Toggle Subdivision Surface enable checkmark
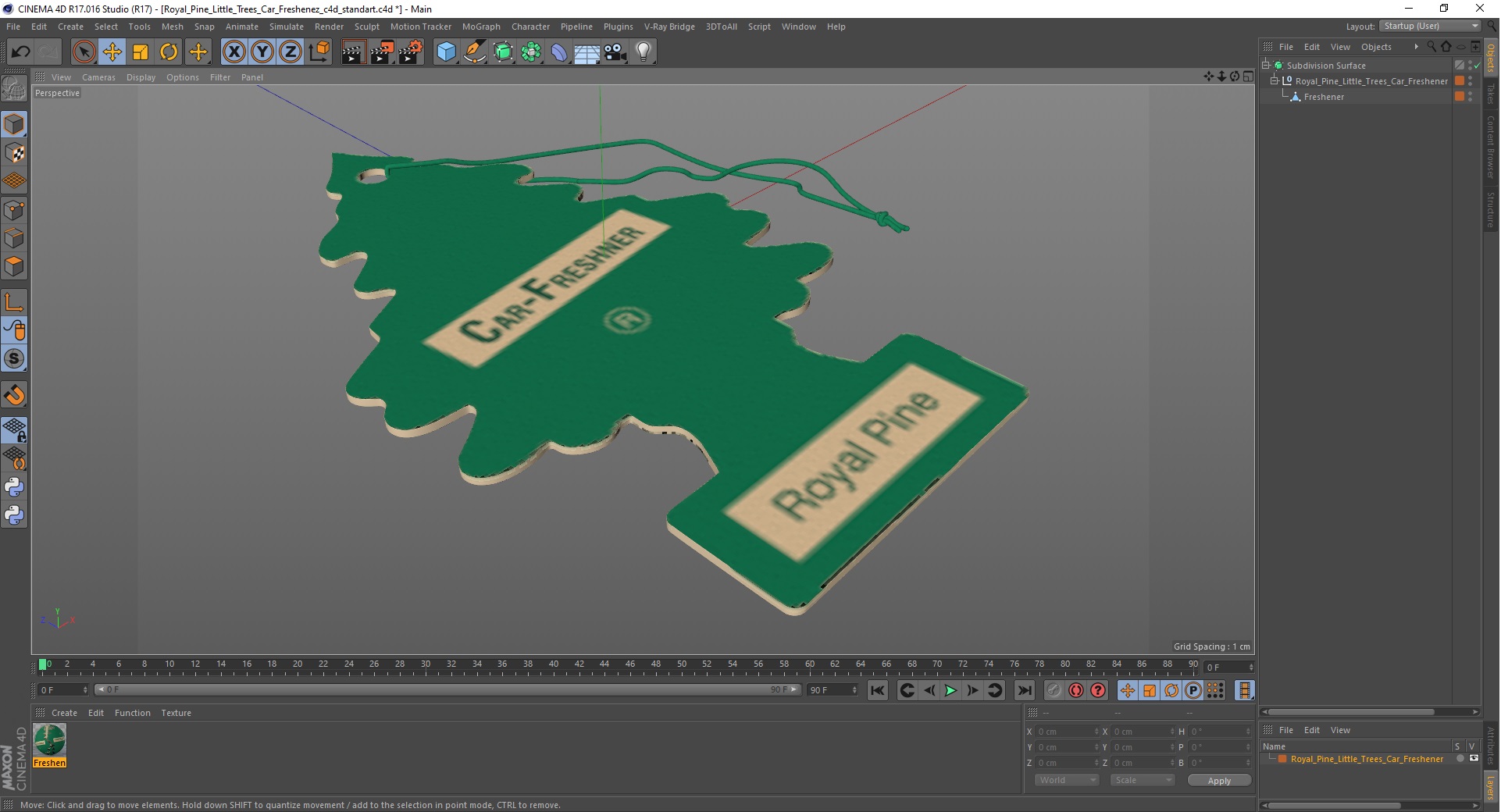The width and height of the screenshot is (1501, 812). [1477, 66]
